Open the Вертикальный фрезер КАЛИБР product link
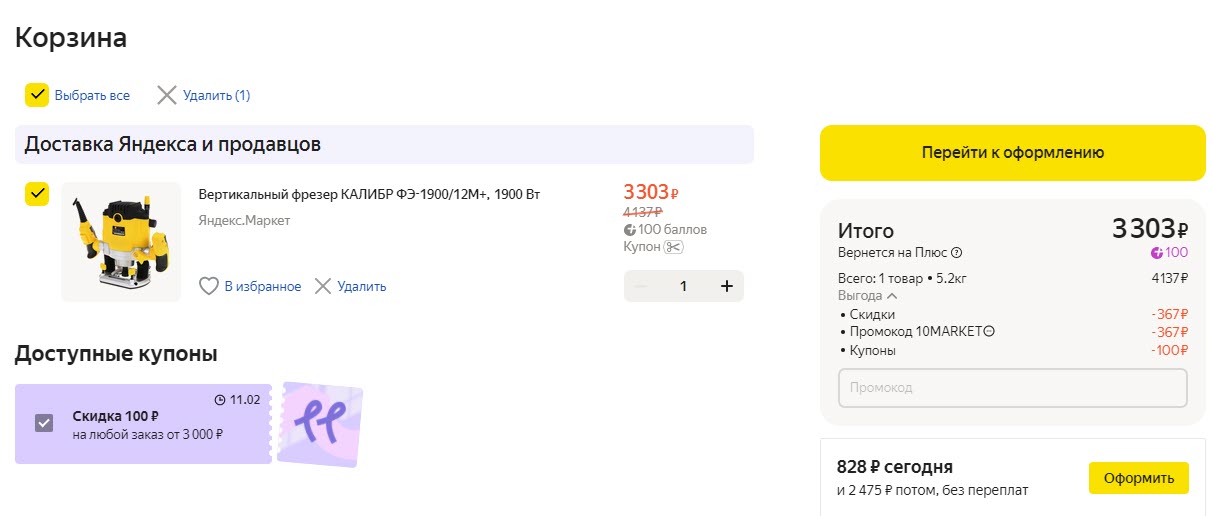 point(369,194)
